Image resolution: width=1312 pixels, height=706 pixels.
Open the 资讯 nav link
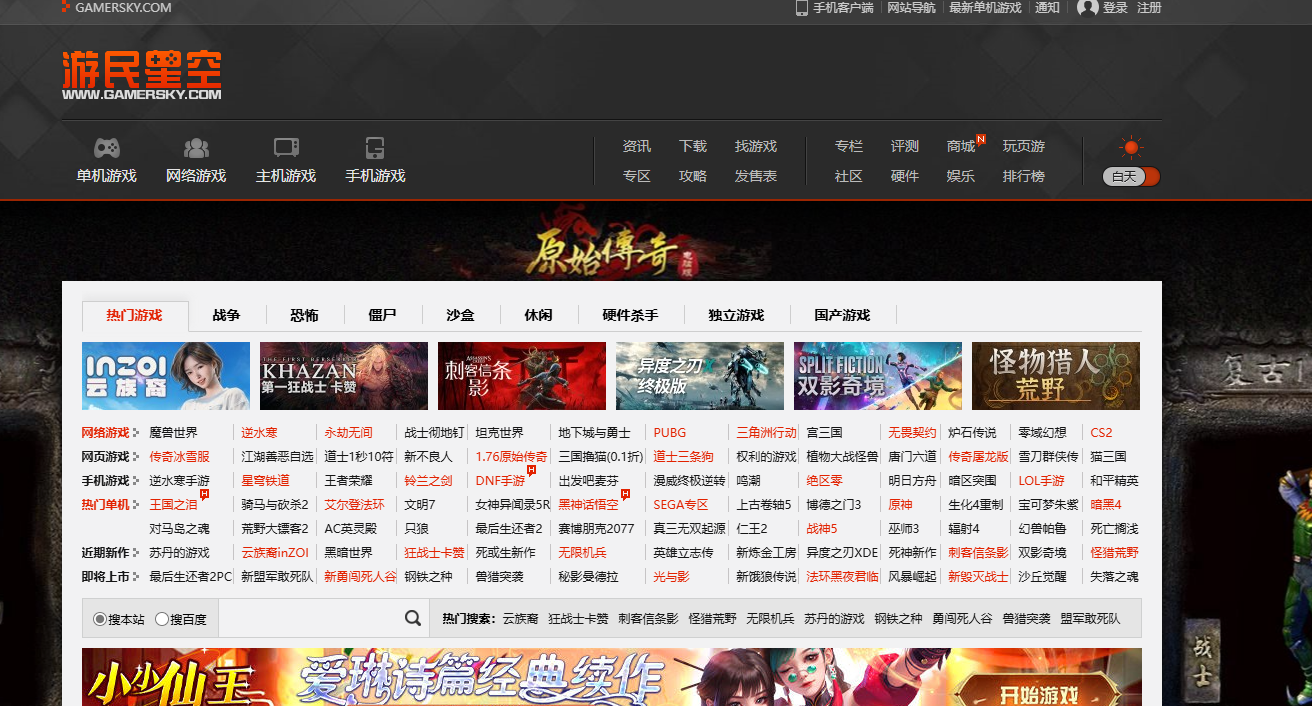(x=637, y=146)
